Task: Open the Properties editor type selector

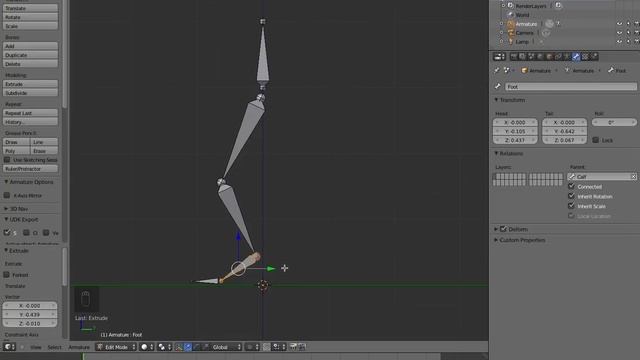Action: tap(500, 57)
